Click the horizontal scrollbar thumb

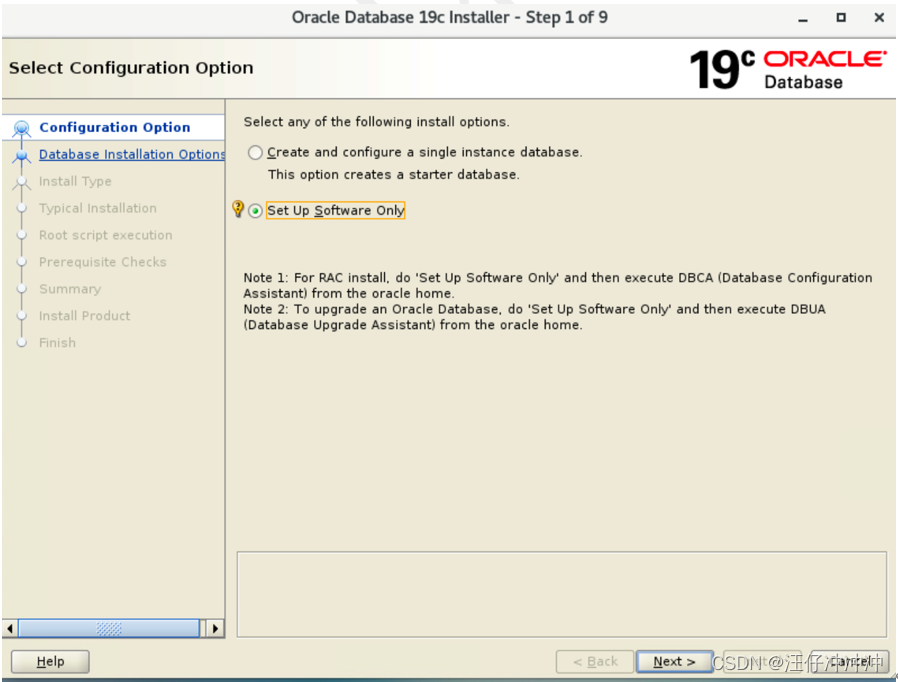click(x=110, y=628)
